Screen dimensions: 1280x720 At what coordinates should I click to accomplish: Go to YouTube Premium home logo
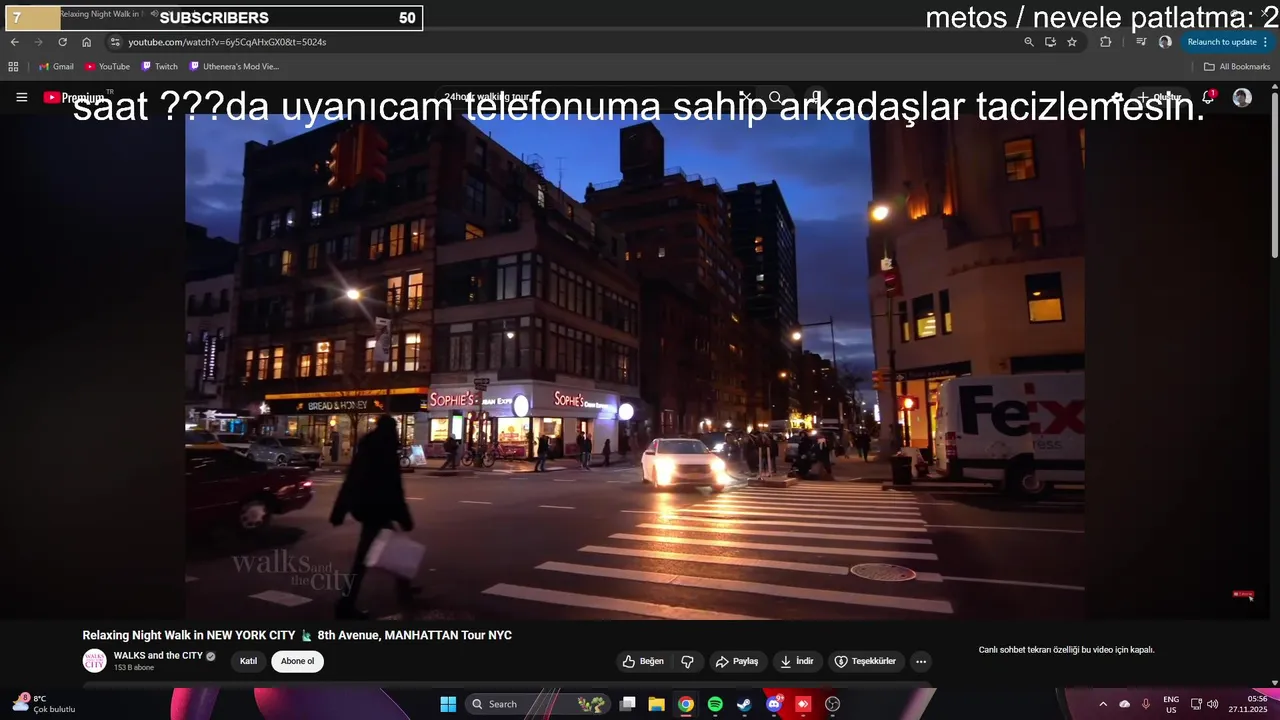coord(74,97)
